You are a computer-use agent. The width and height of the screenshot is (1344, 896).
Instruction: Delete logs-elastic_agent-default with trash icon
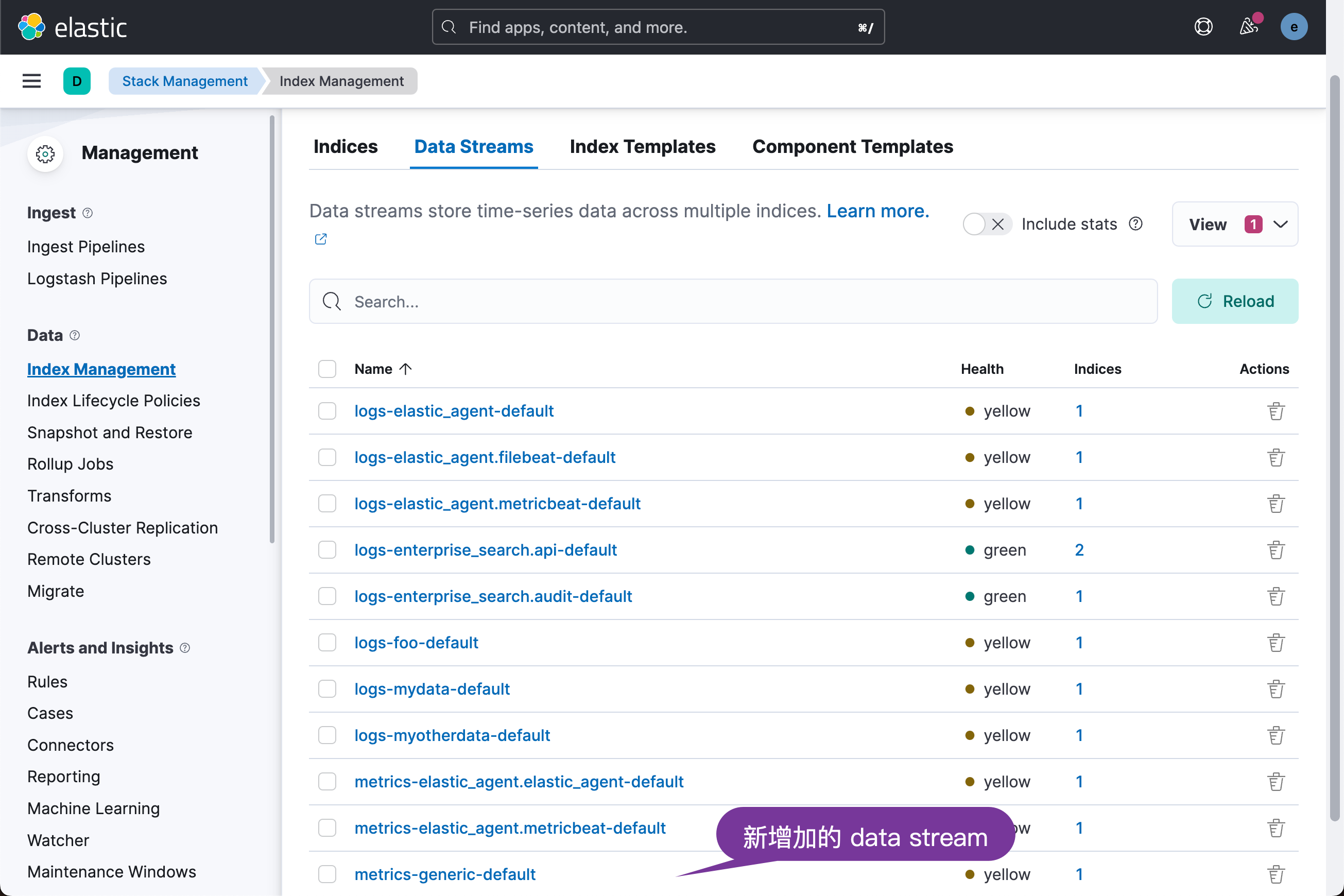tap(1276, 411)
